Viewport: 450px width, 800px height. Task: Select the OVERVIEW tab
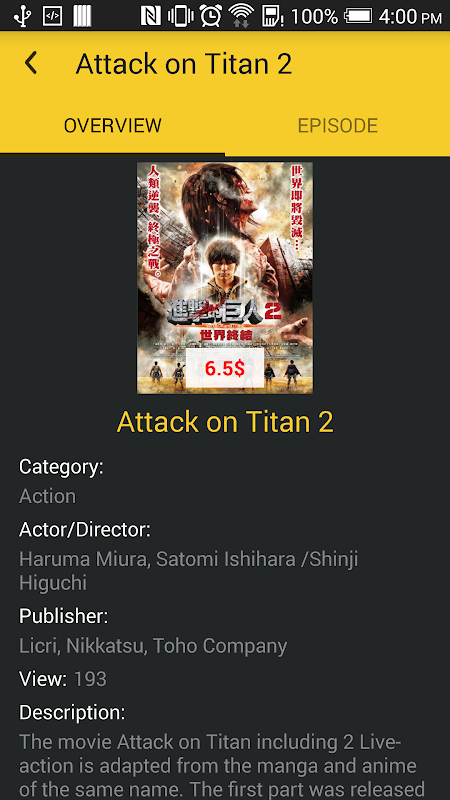pos(112,126)
